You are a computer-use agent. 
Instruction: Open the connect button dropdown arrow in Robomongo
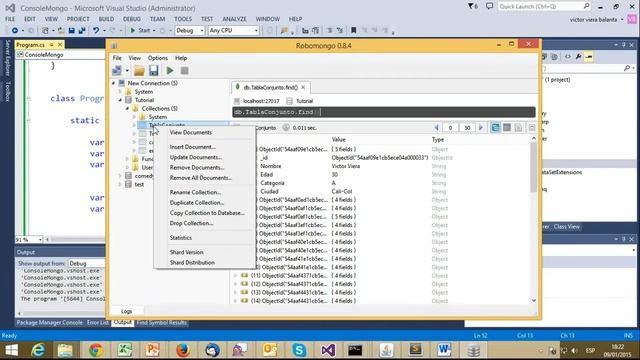pyautogui.click(x=127, y=71)
